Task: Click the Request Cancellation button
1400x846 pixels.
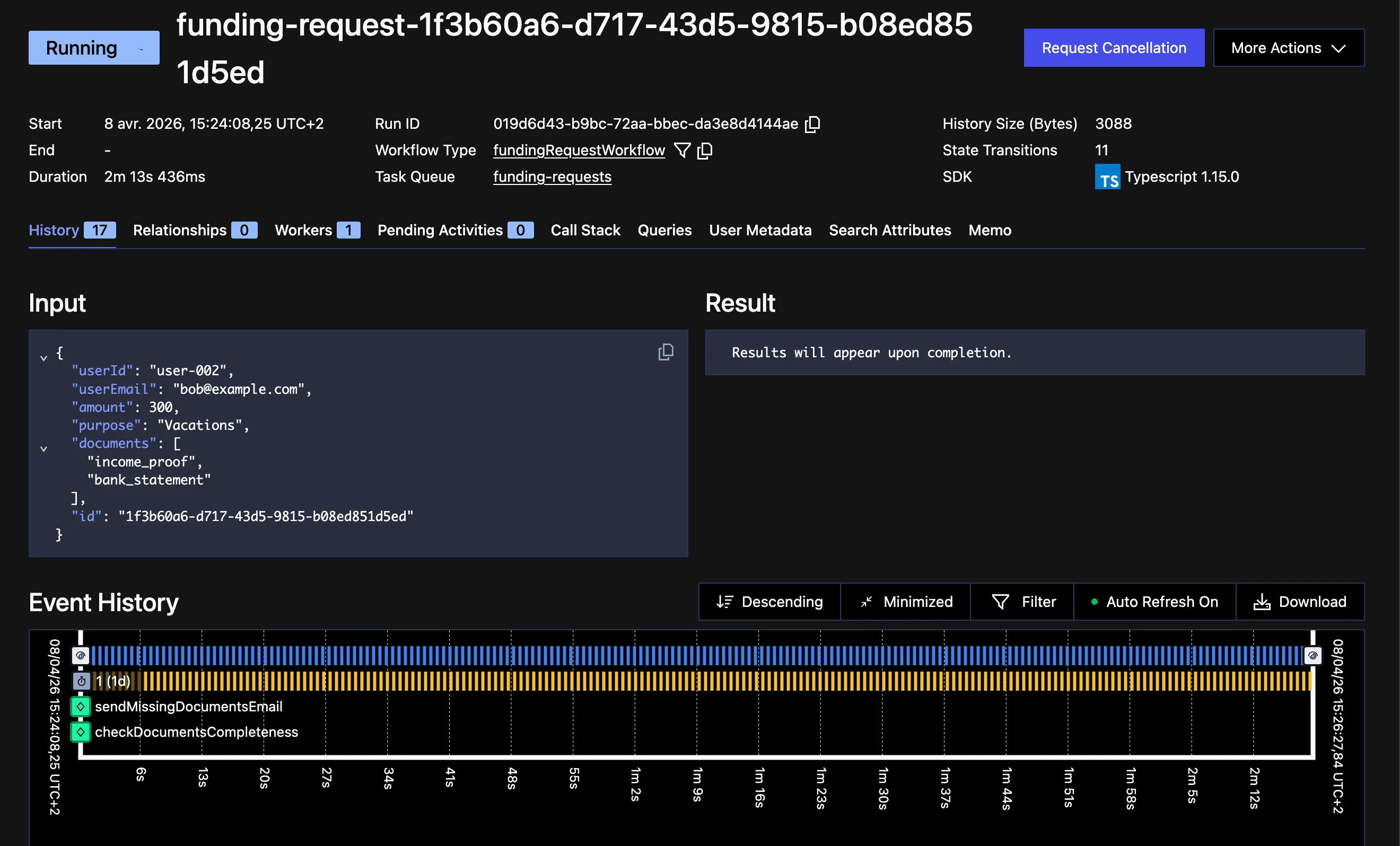Action: click(1114, 48)
